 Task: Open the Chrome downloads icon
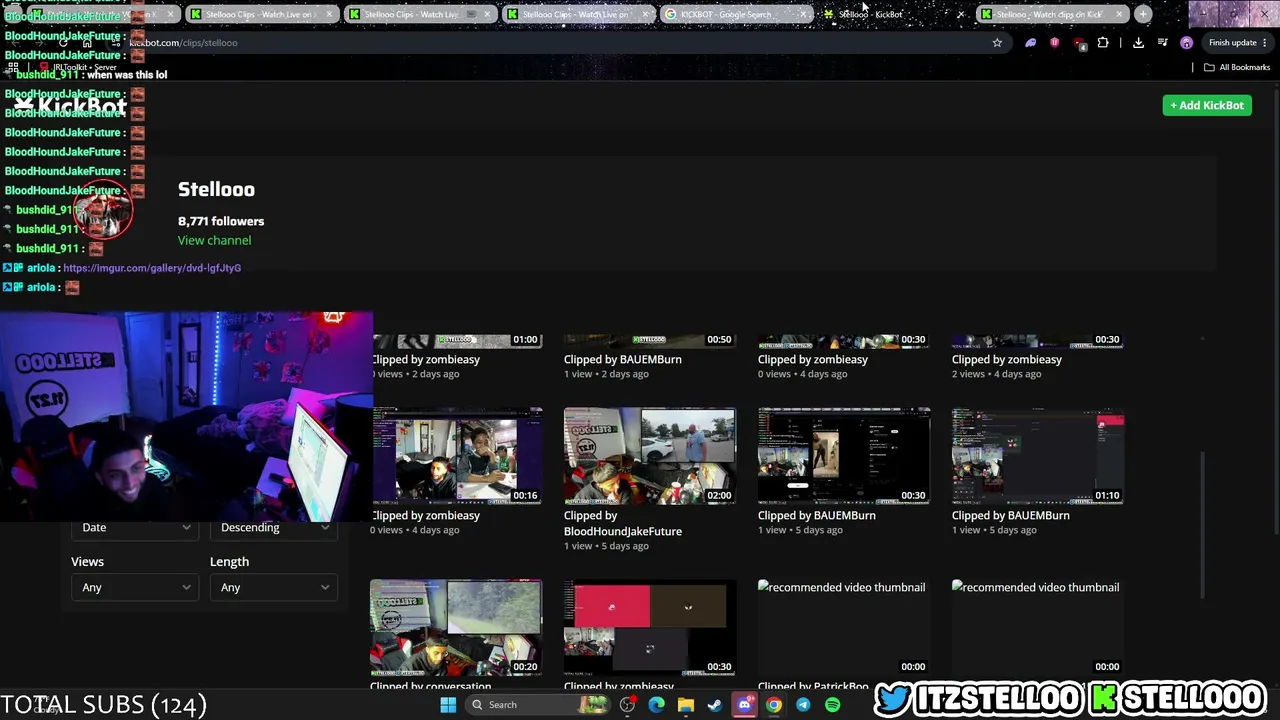[1138, 43]
